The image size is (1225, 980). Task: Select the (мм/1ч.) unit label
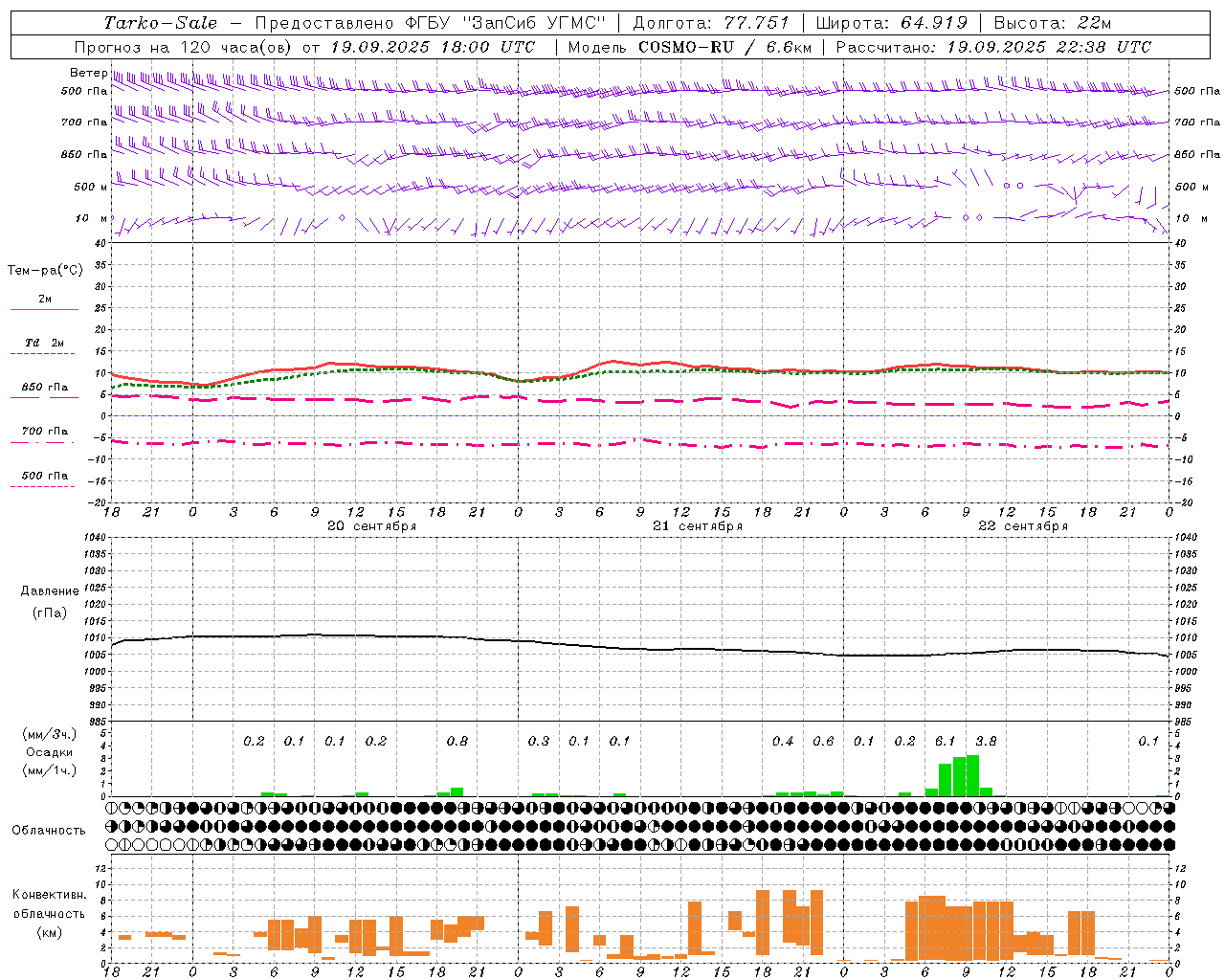click(x=50, y=770)
